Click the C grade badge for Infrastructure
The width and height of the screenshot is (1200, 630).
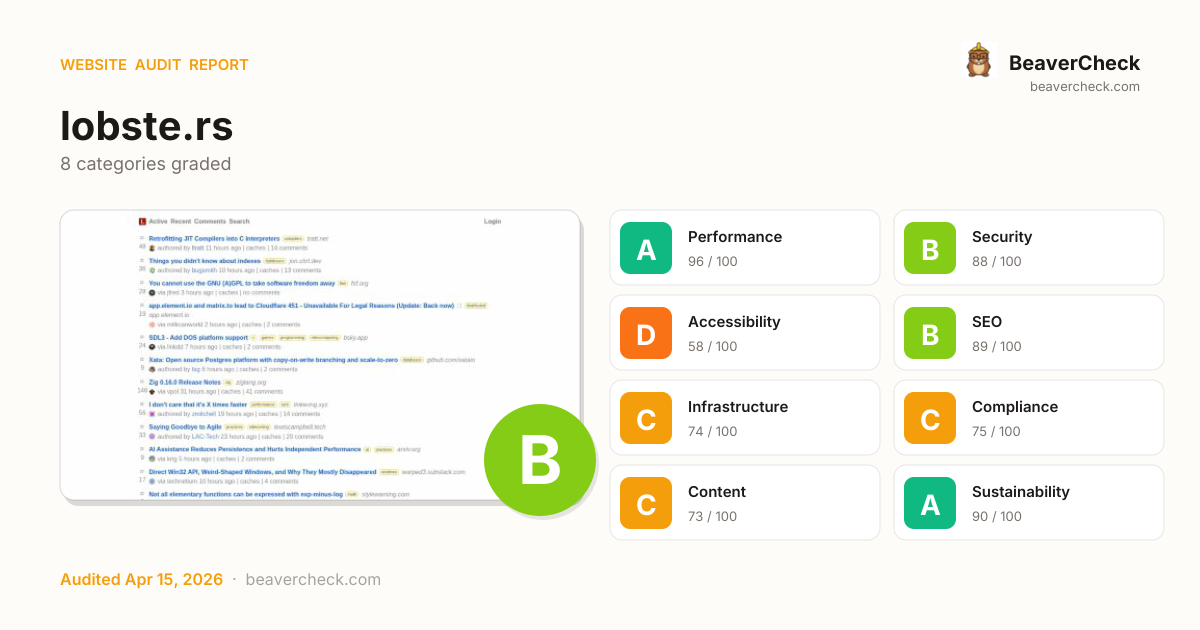point(646,419)
